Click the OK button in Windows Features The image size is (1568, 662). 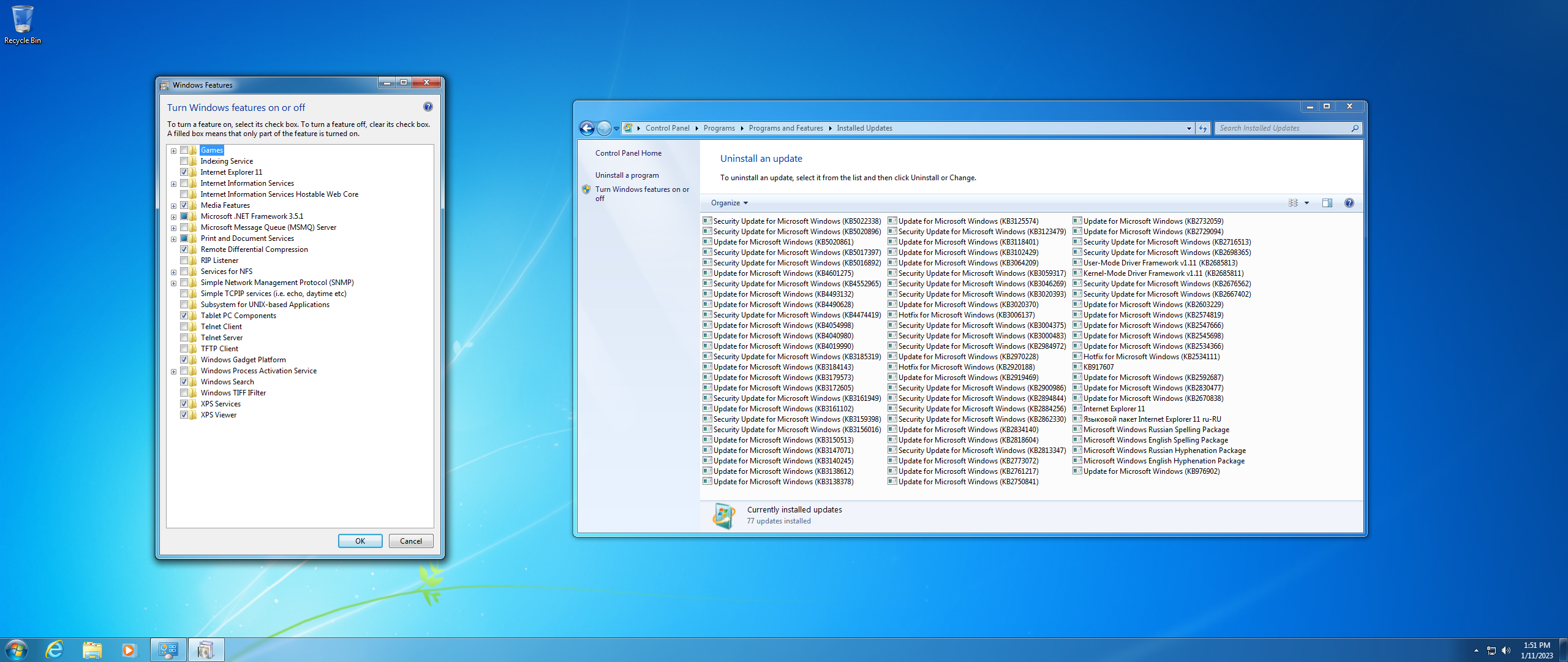pos(360,541)
